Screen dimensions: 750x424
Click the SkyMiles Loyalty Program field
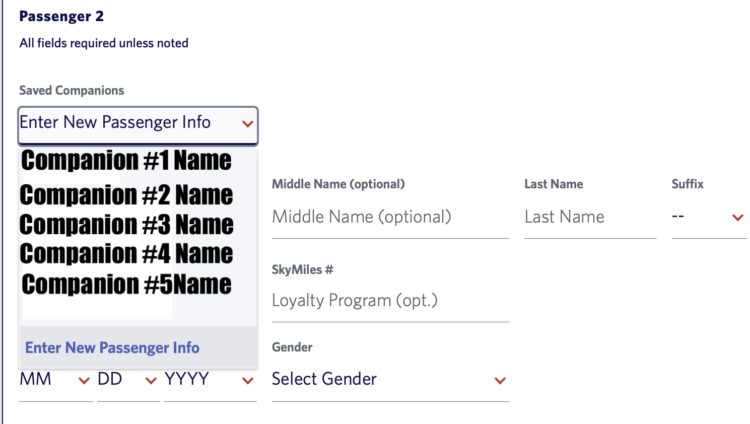tap(390, 300)
